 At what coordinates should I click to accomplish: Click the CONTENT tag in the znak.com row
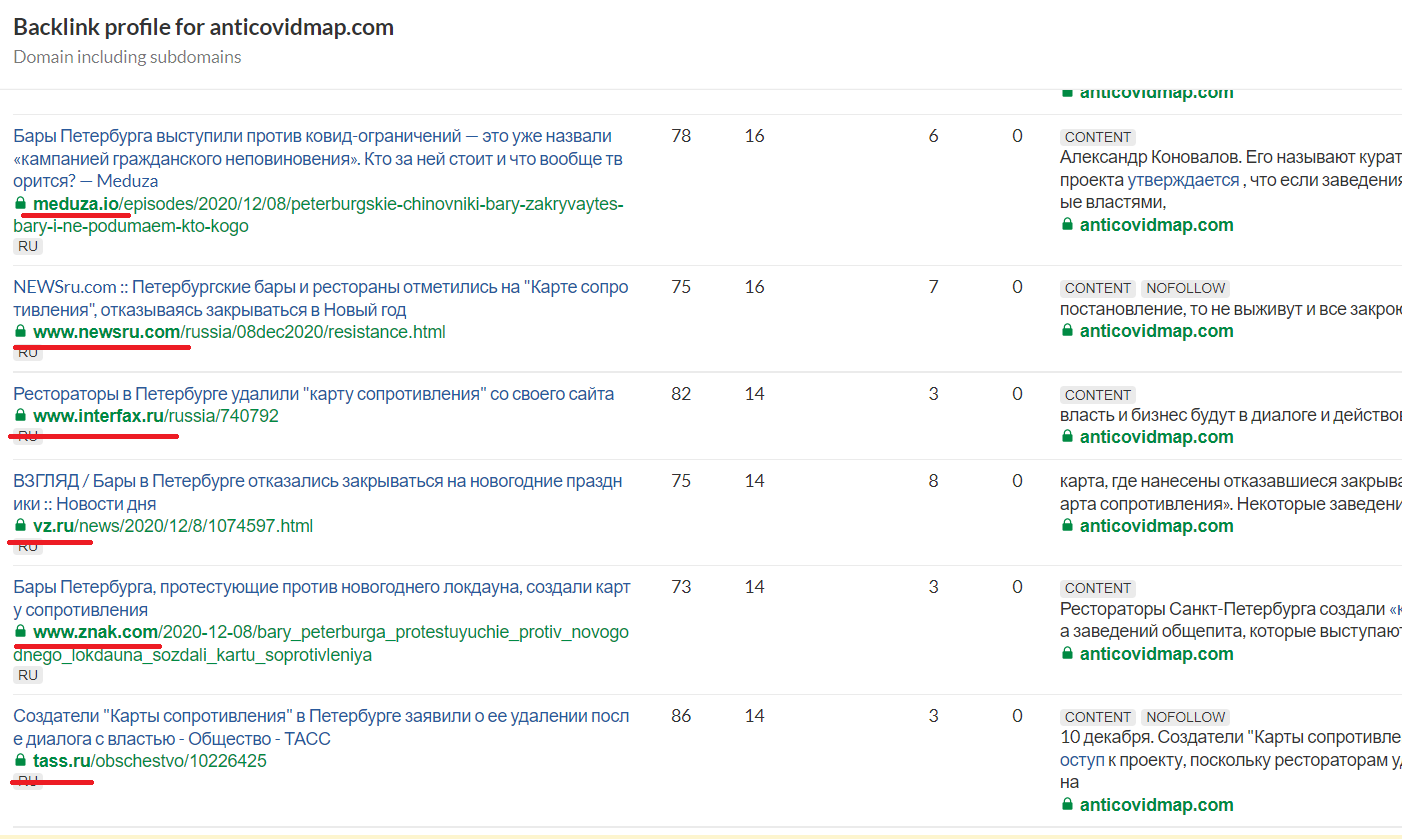point(1098,588)
